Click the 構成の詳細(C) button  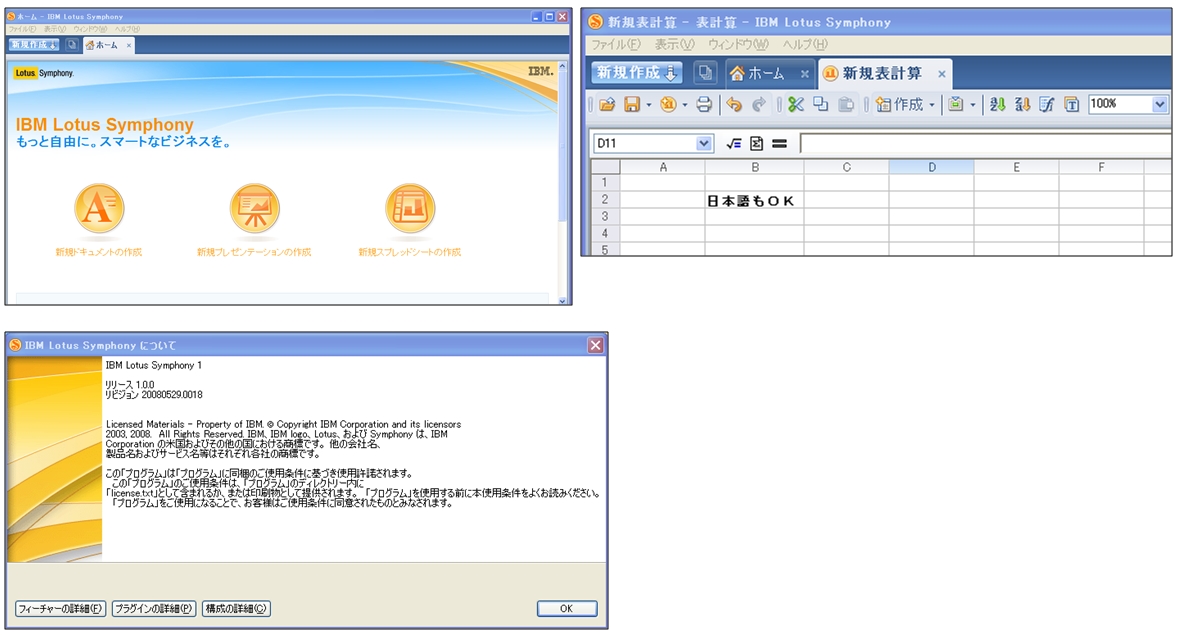(x=236, y=609)
